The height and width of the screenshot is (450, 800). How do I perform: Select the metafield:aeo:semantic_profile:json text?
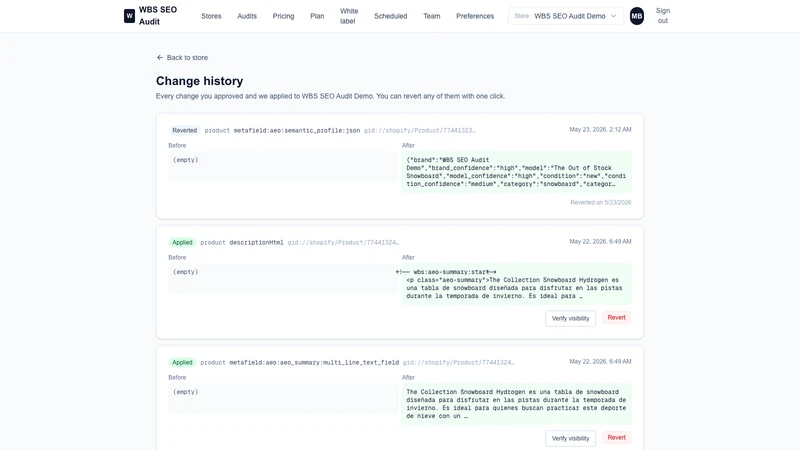click(x=297, y=131)
